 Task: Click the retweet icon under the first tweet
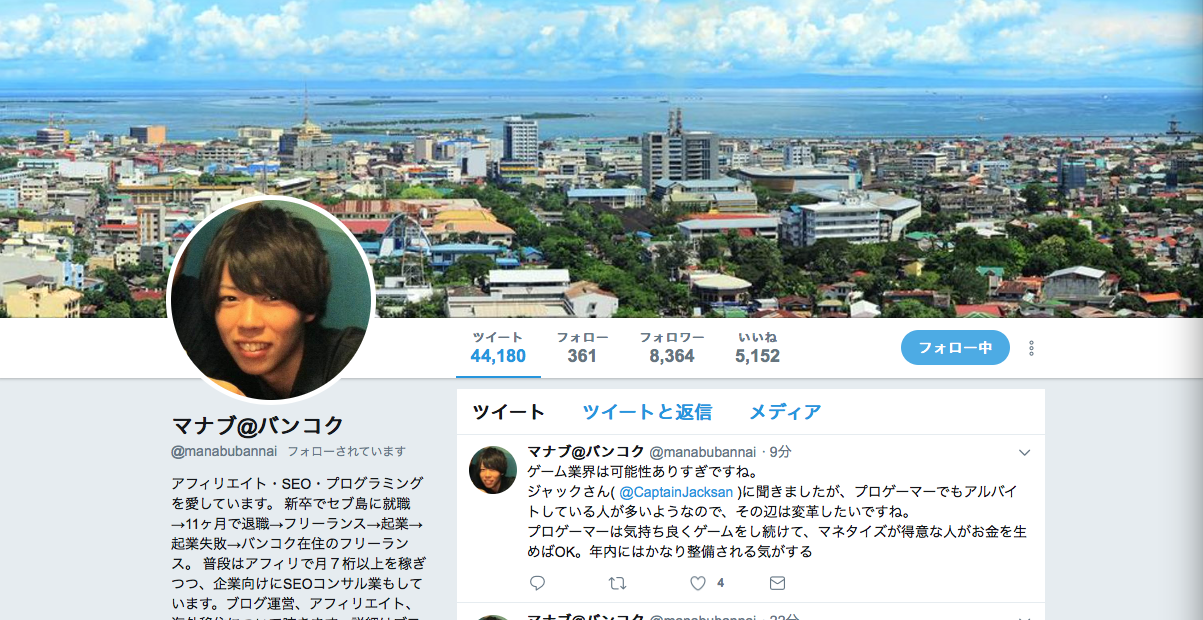point(617,583)
